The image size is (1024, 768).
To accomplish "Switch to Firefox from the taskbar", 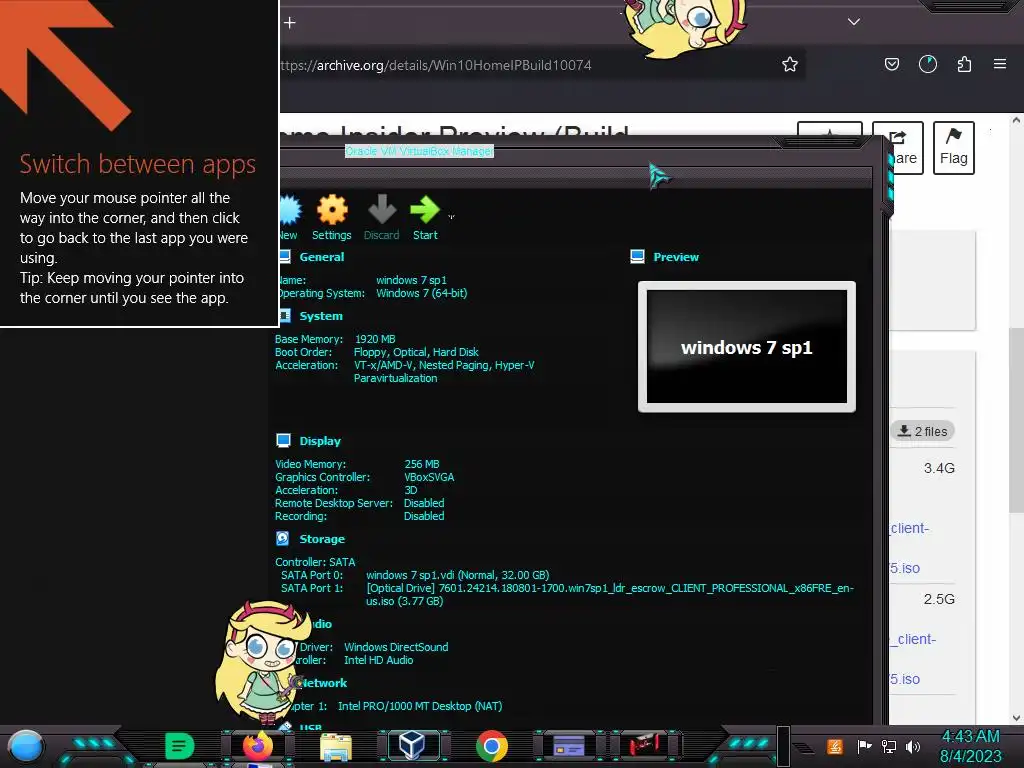I will [x=258, y=746].
